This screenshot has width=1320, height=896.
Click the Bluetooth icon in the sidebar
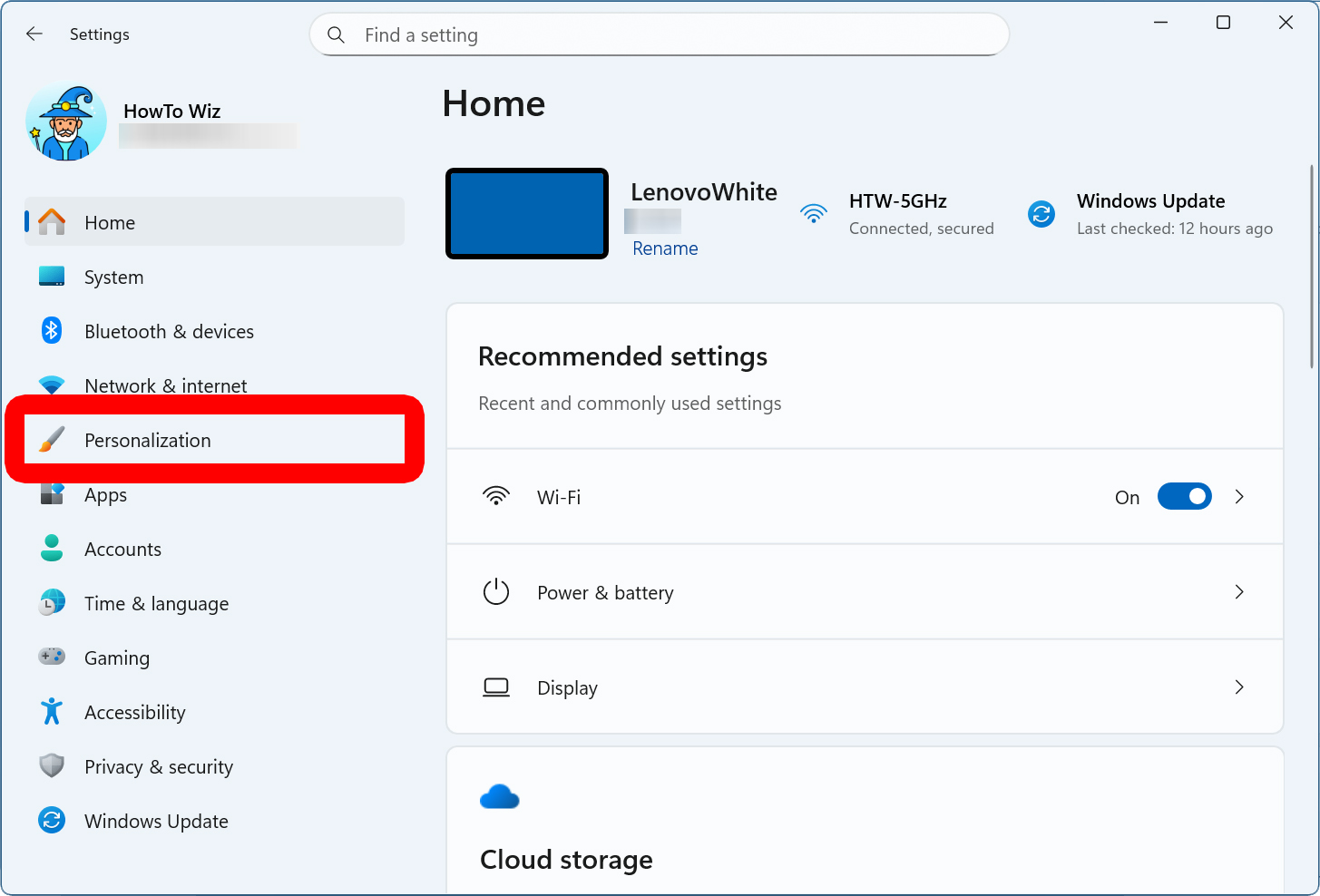click(52, 331)
